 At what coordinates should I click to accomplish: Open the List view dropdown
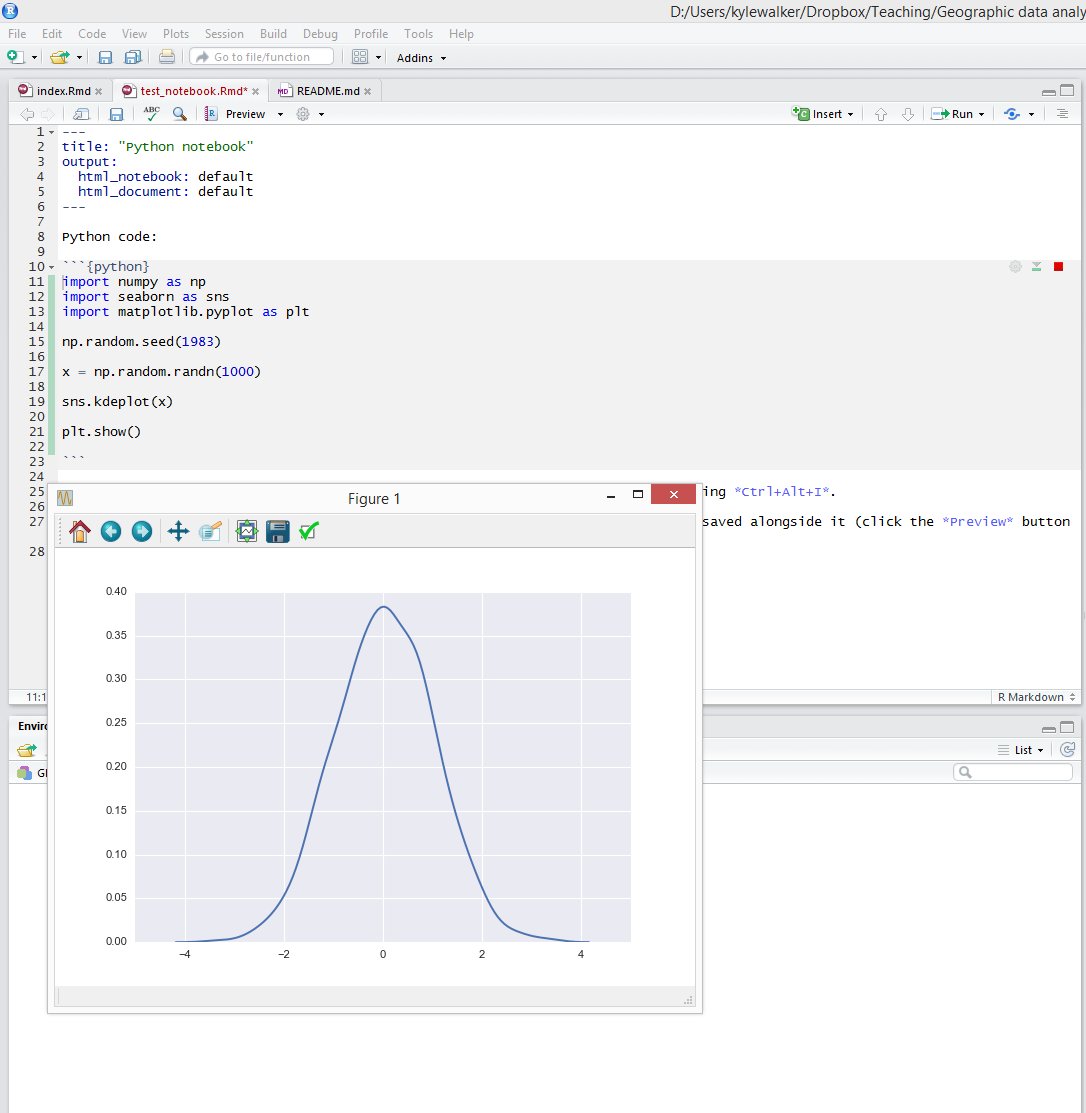[x=1021, y=750]
